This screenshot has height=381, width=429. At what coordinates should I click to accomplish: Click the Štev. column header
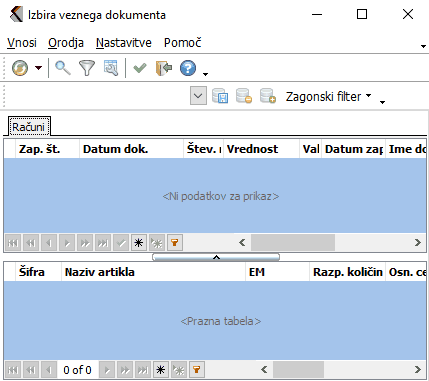point(203,149)
